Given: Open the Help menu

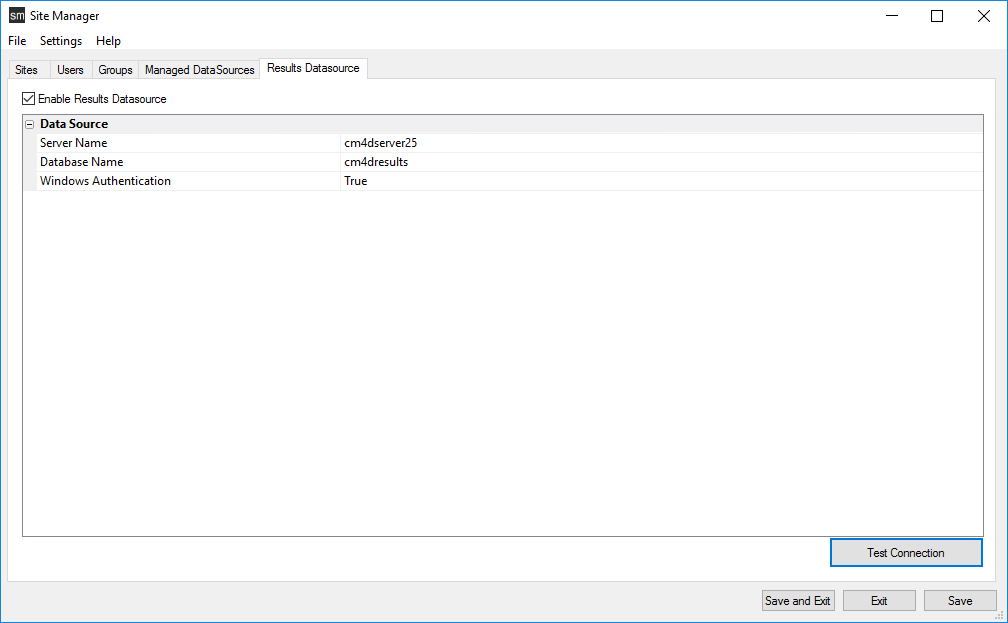Looking at the screenshot, I should tap(108, 41).
